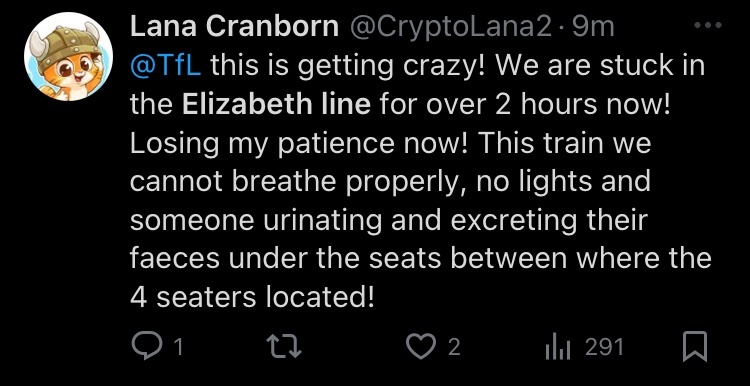Click the 291 view count
Viewport: 750px width, 386px height.
click(605, 347)
